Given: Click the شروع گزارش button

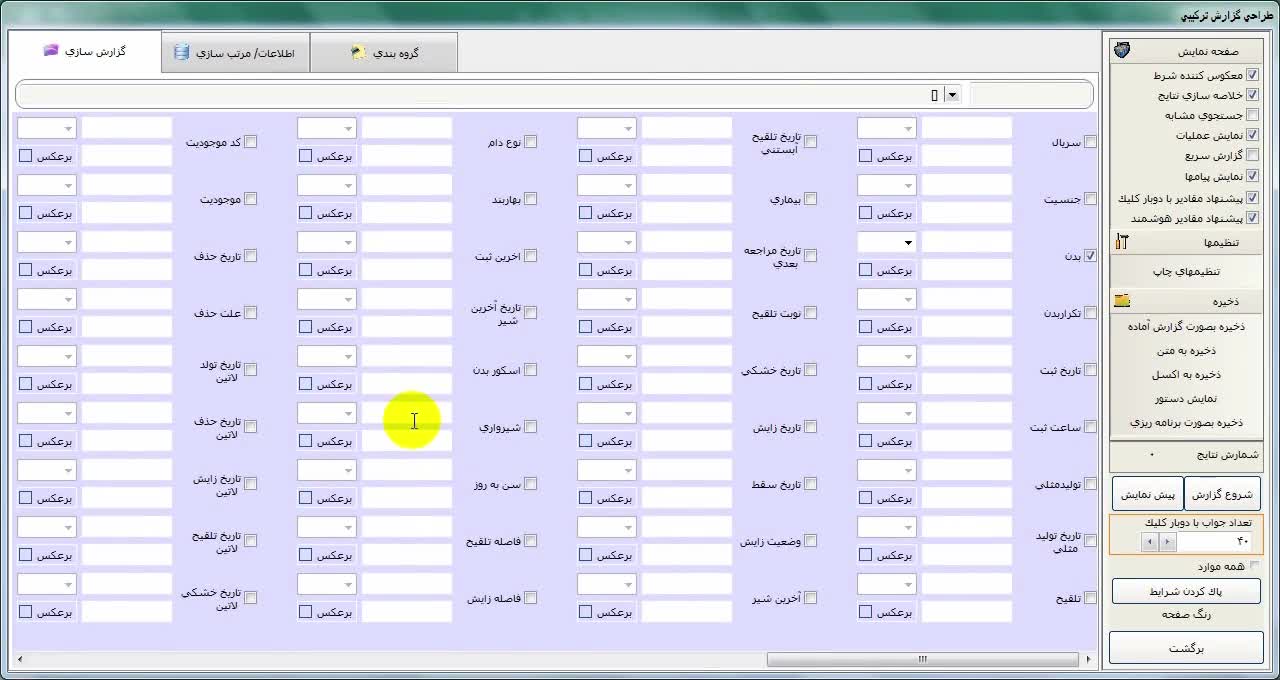Looking at the screenshot, I should click(1222, 494).
